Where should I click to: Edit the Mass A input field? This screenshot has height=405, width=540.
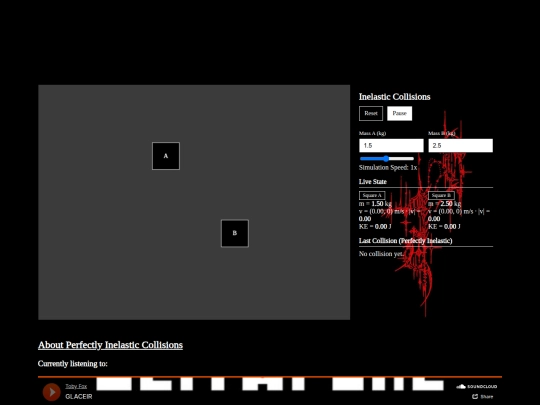pyautogui.click(x=391, y=145)
